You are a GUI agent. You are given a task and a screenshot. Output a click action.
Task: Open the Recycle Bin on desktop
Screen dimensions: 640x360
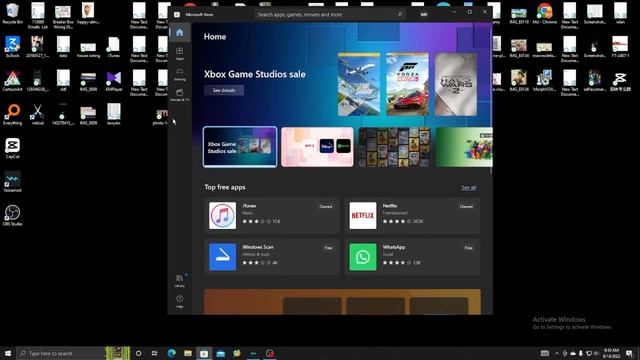[12, 13]
